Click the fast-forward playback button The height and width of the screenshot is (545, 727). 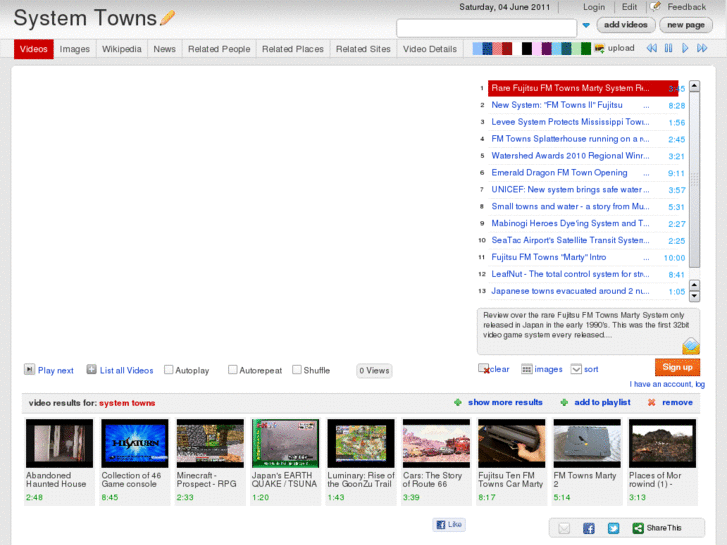[x=702, y=48]
